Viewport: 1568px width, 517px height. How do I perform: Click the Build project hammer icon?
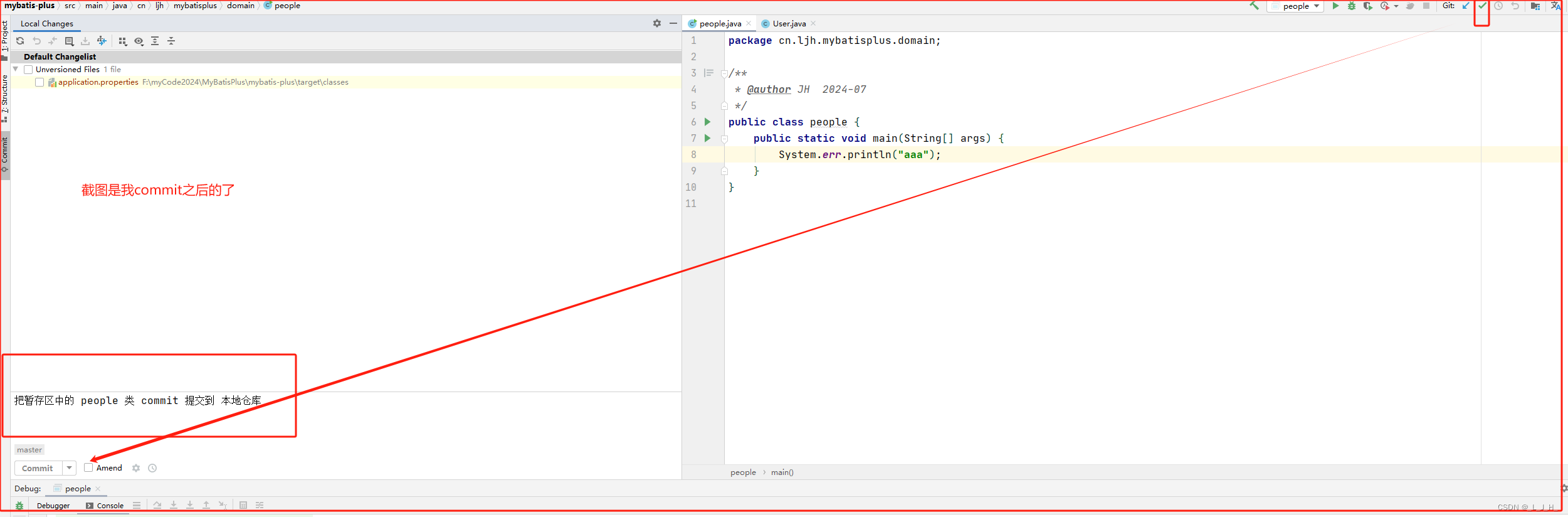coord(1254,6)
